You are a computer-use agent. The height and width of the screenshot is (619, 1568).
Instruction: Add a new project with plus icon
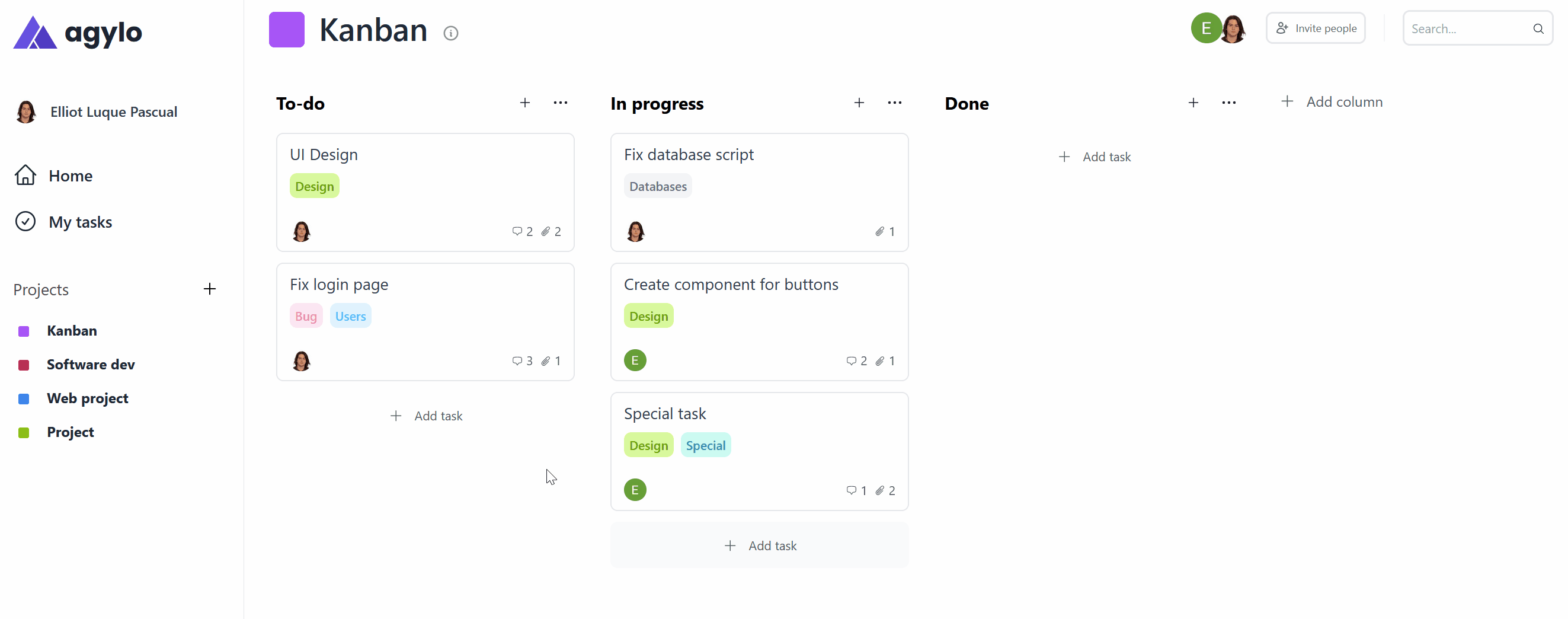pyautogui.click(x=209, y=289)
